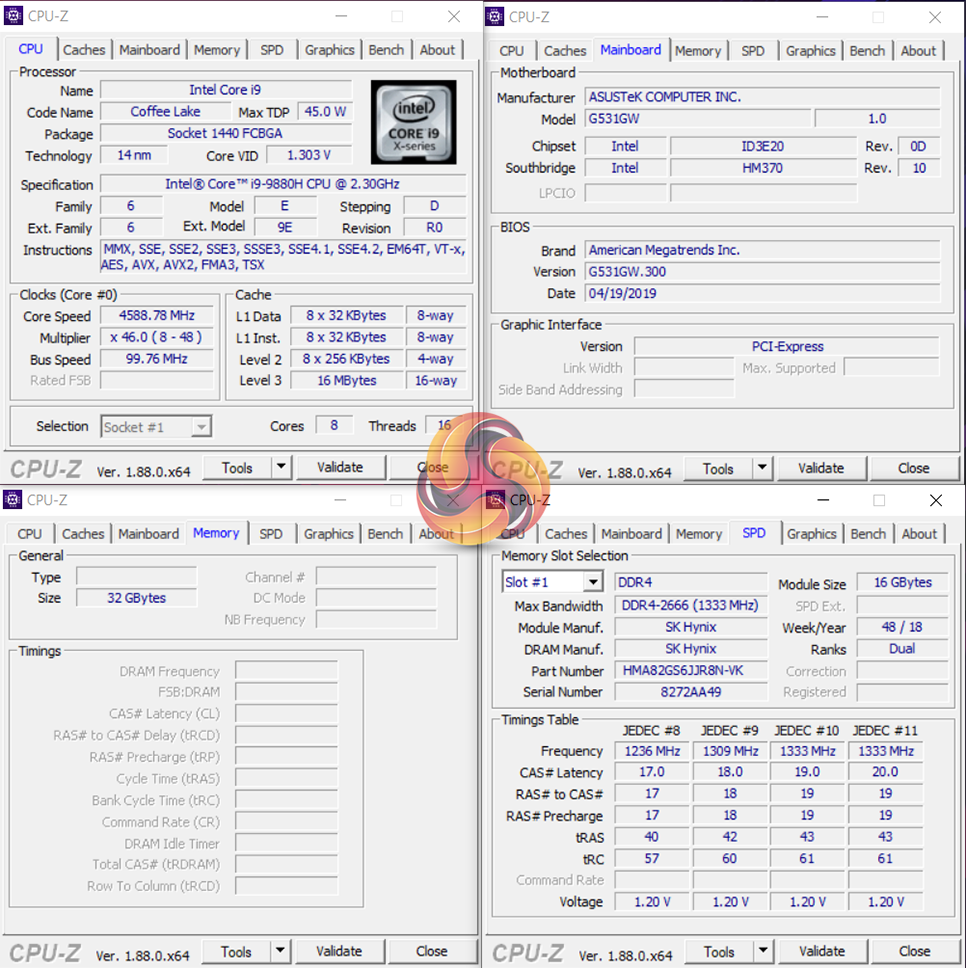Click the BIOS date field 04/19/2019
Viewport: 966px width, 968px height.
tap(762, 293)
